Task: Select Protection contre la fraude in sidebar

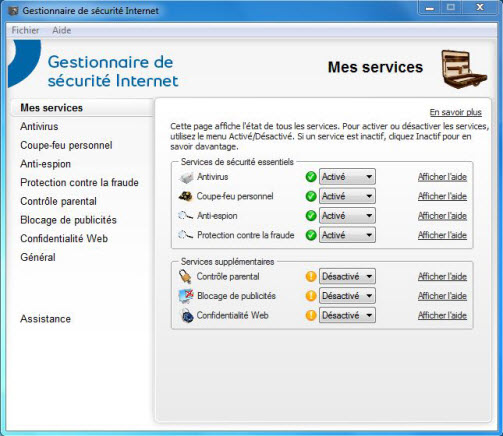Action: click(x=79, y=182)
